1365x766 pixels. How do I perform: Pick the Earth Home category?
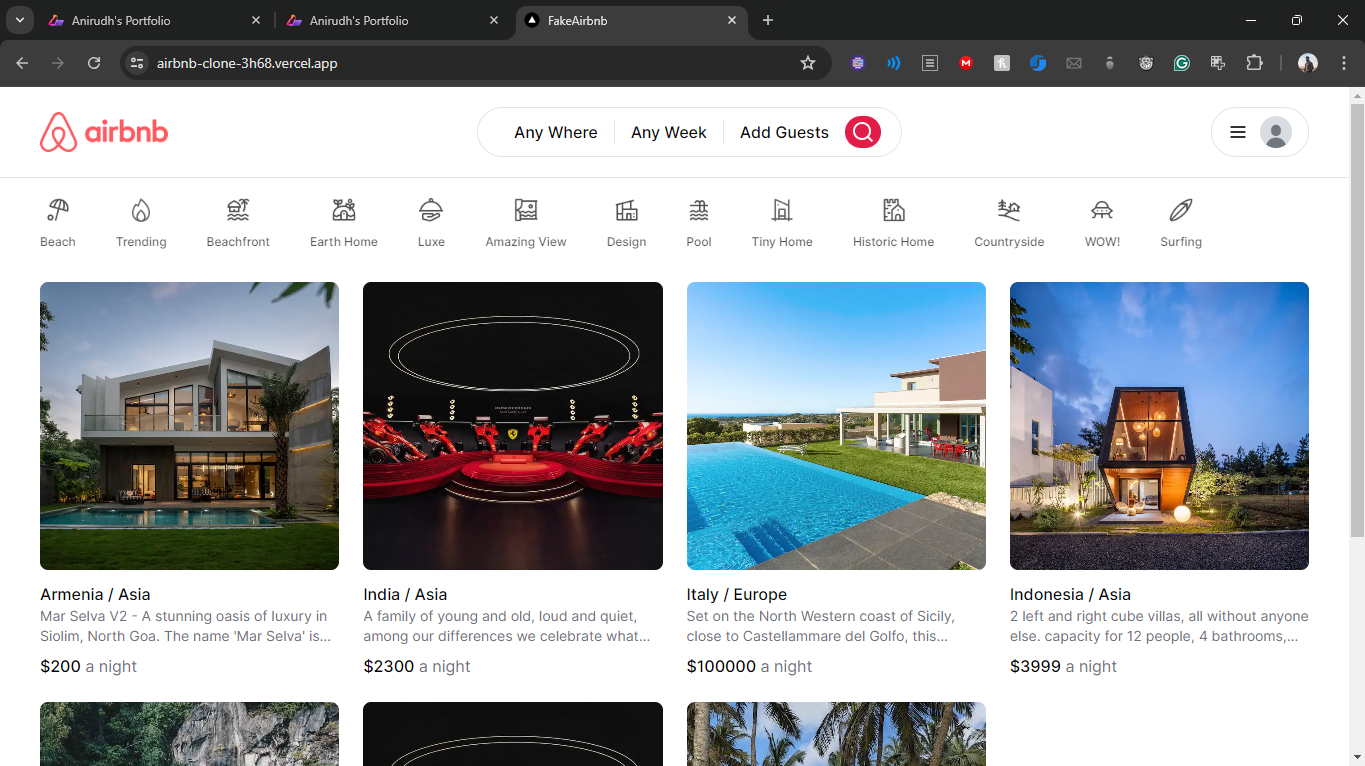pos(344,223)
